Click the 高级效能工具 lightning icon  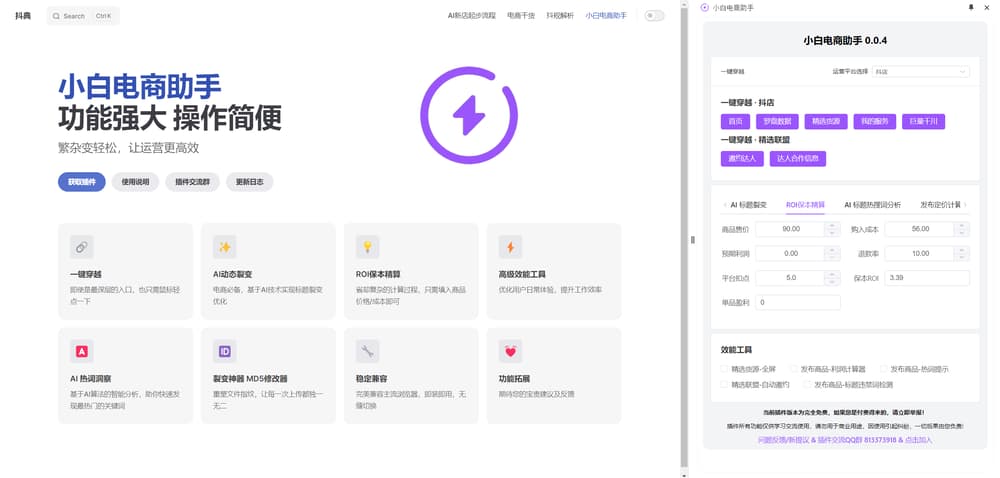point(511,247)
